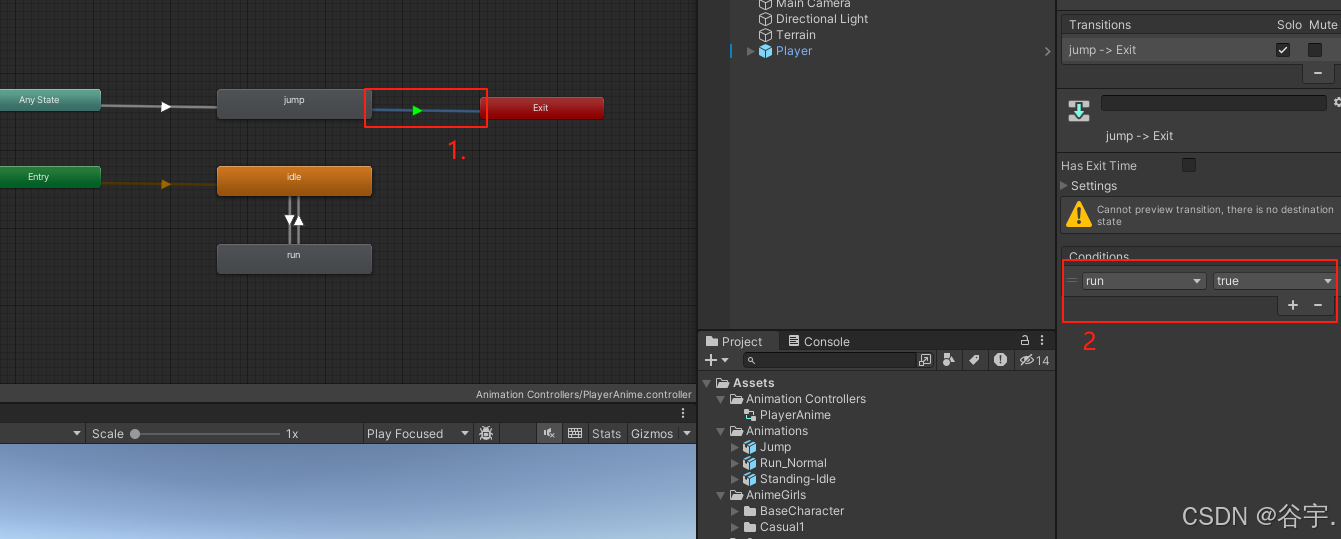This screenshot has width=1341, height=539.
Task: Click the Player prefab cube icon
Action: click(765, 51)
